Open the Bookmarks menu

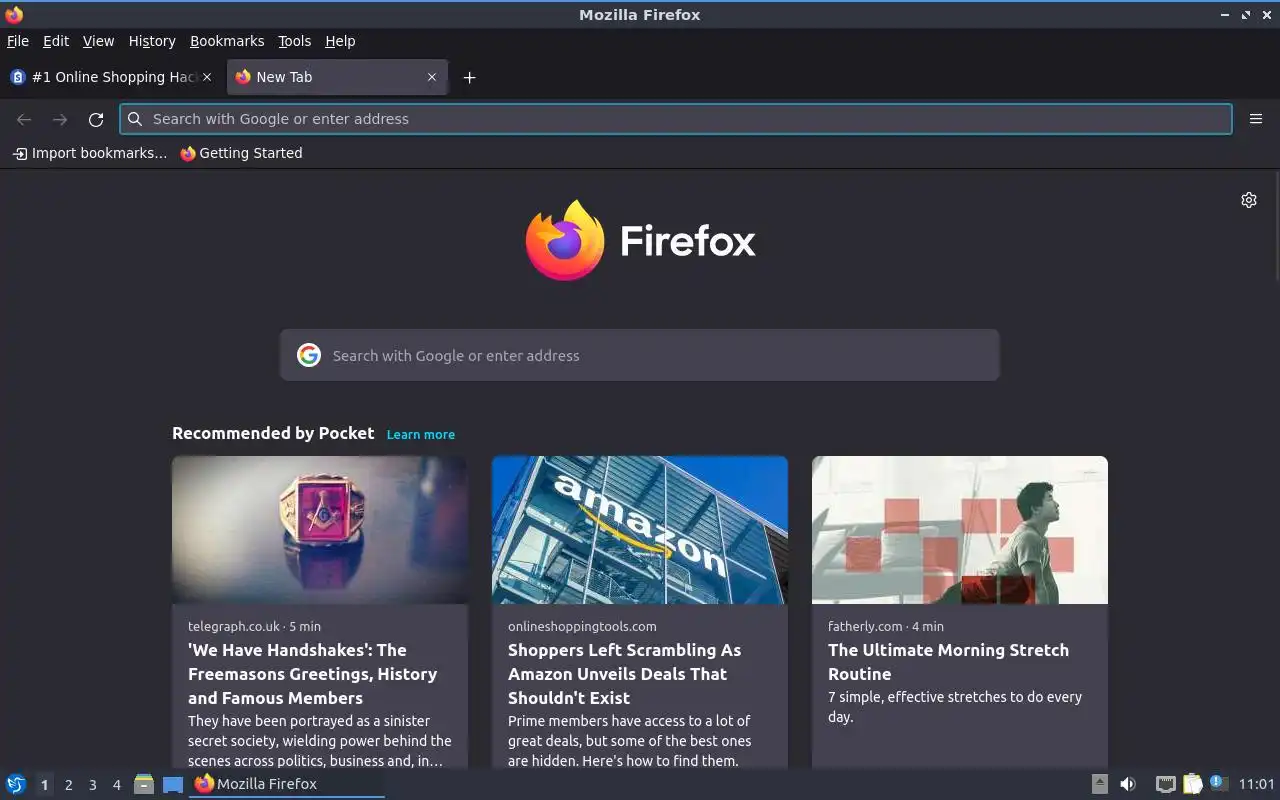(x=227, y=41)
